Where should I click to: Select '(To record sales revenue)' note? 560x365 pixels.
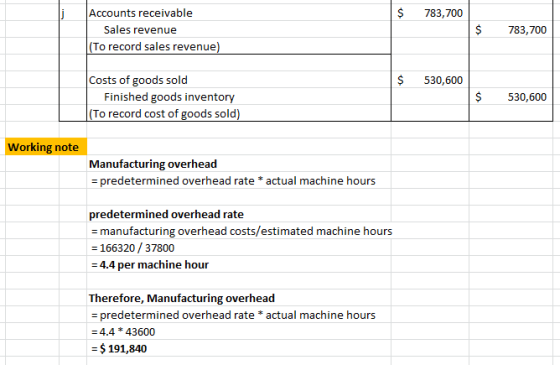239,46
